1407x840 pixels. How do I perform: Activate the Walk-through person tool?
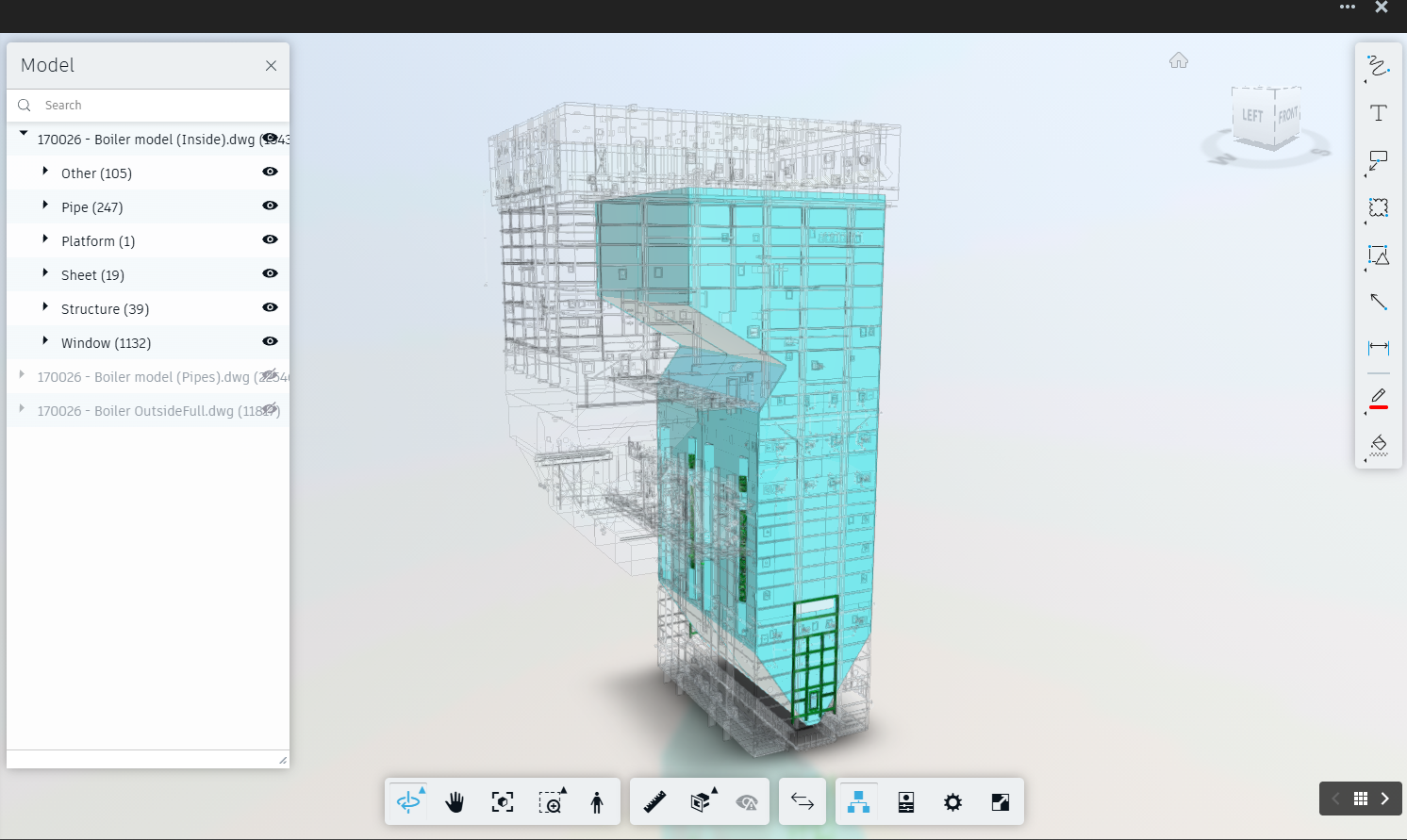[x=599, y=801]
